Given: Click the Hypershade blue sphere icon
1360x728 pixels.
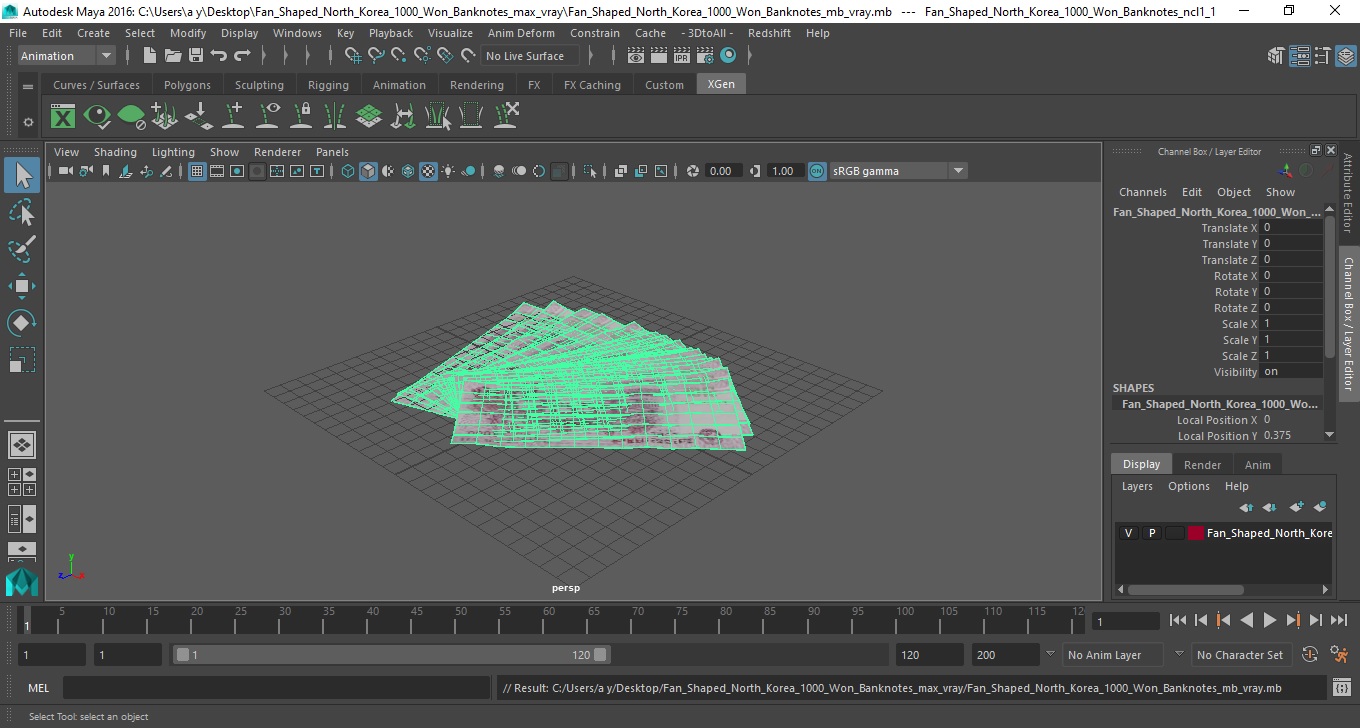Looking at the screenshot, I should [728, 56].
